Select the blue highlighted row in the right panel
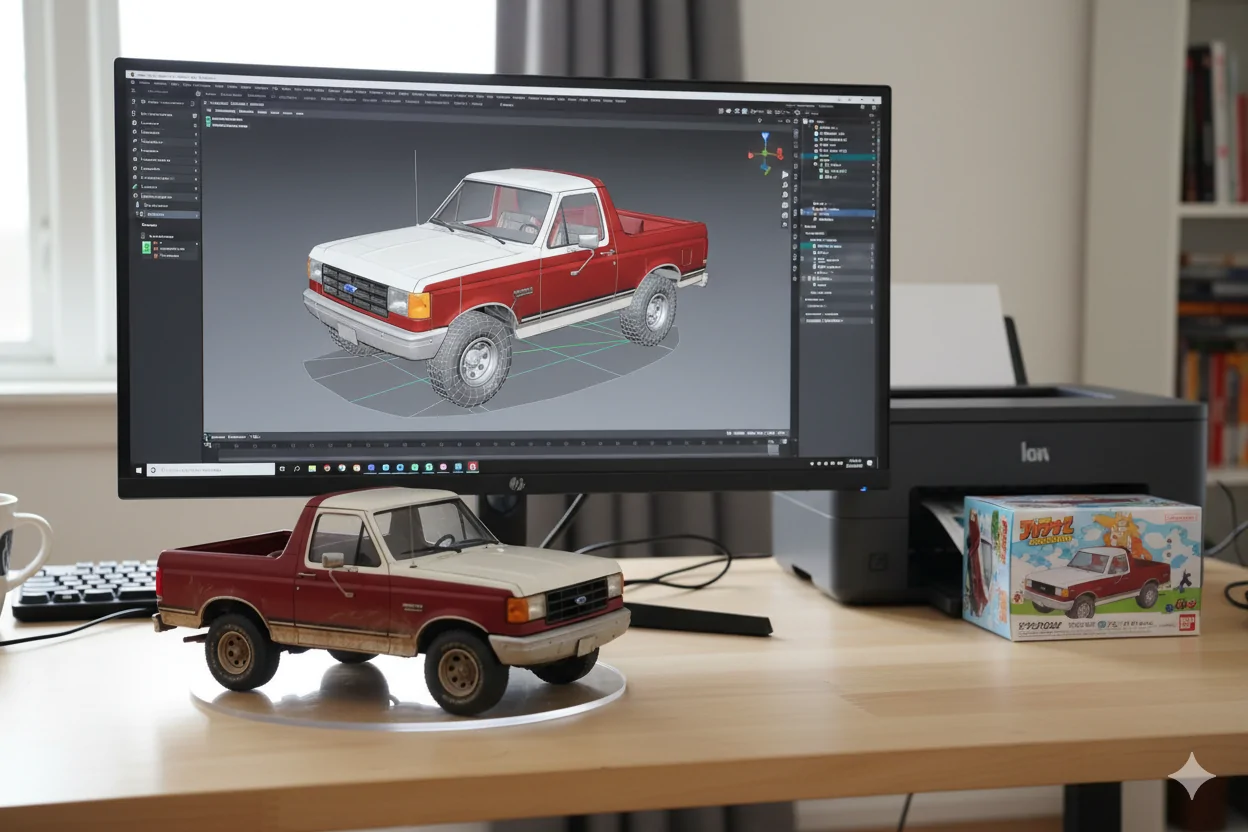Image resolution: width=1248 pixels, height=832 pixels. click(x=838, y=212)
